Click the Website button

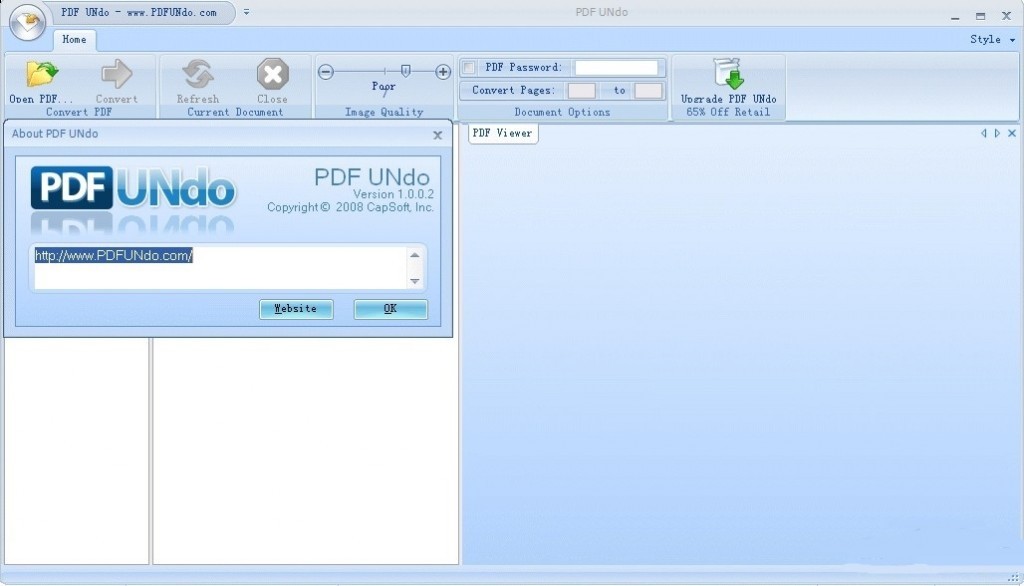[x=296, y=309]
